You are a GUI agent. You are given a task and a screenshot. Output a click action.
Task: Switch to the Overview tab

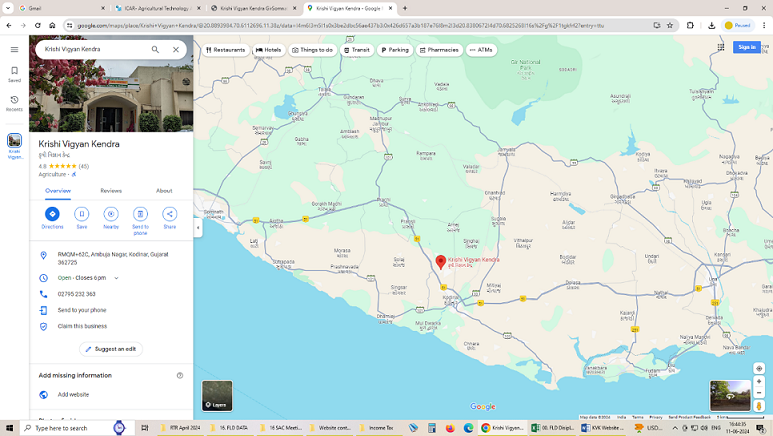coord(58,191)
